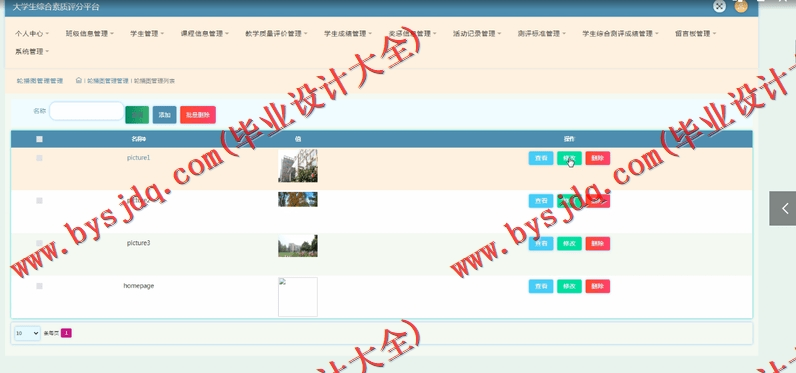796x373 pixels.
Task: Open the 活动记录管理 menu
Action: click(x=477, y=33)
